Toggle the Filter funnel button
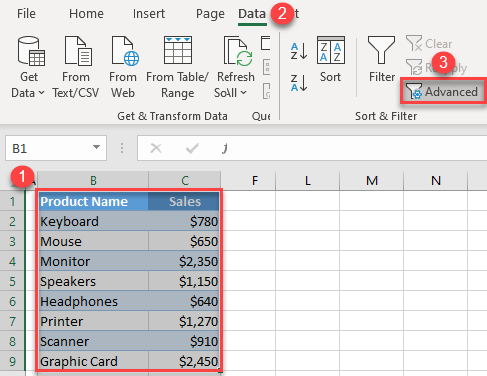The height and width of the screenshot is (376, 487). click(381, 60)
